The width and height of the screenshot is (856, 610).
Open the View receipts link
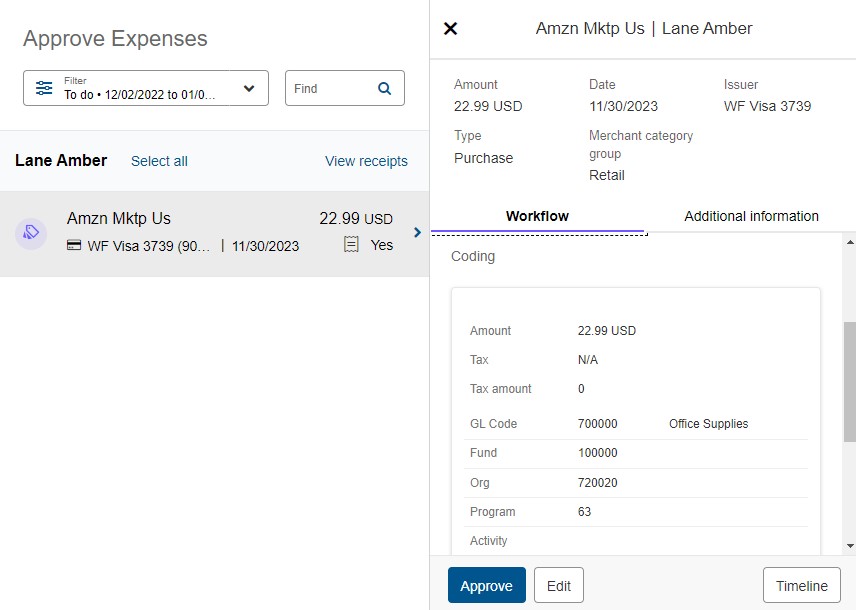click(x=366, y=161)
